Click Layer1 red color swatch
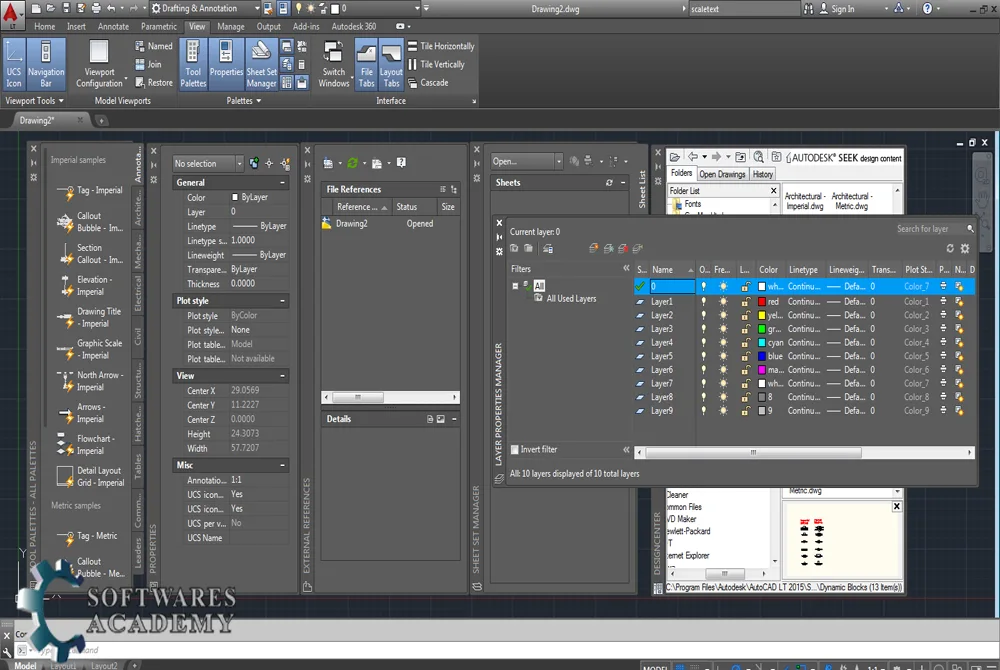The image size is (1000, 670). coord(761,302)
